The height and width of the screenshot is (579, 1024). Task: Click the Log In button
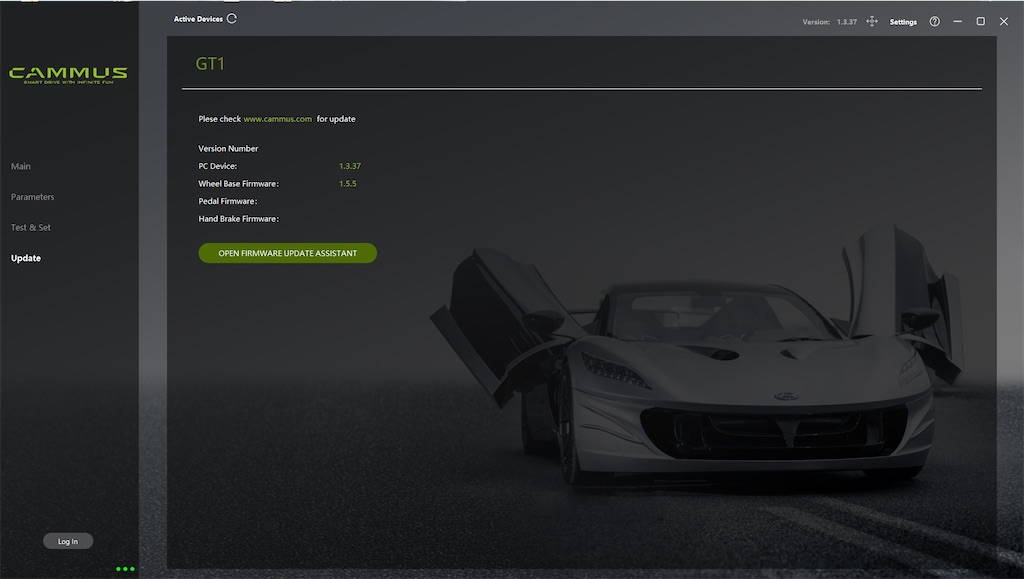coord(68,541)
